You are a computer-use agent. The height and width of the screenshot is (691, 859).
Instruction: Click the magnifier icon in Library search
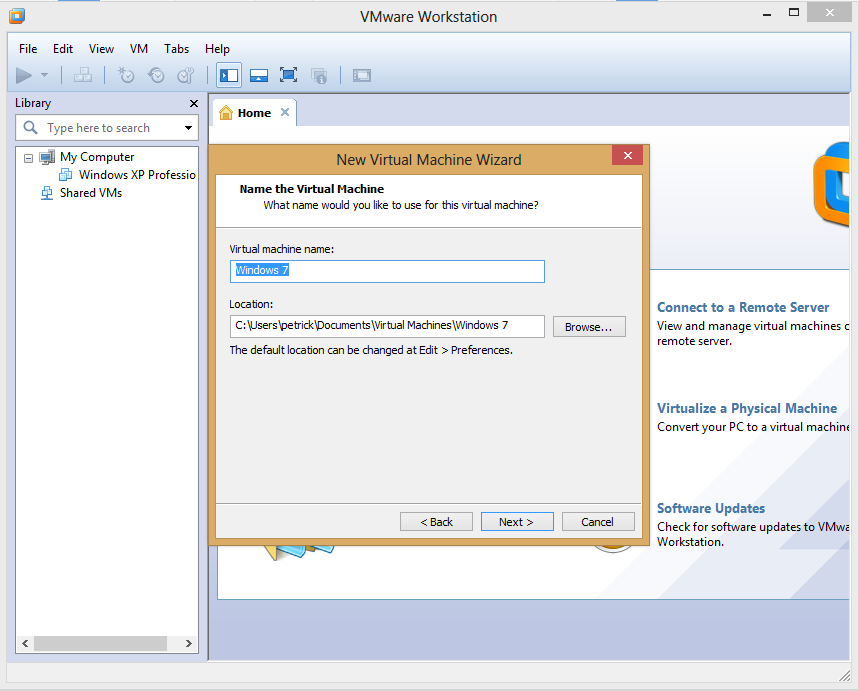coord(31,128)
